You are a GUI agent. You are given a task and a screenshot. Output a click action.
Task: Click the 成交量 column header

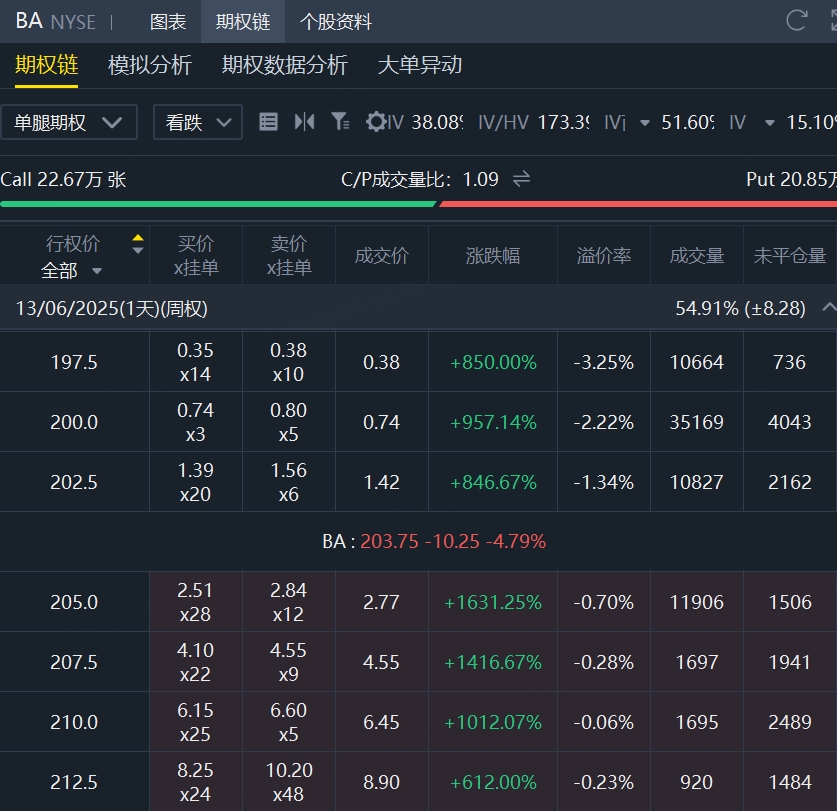click(697, 256)
